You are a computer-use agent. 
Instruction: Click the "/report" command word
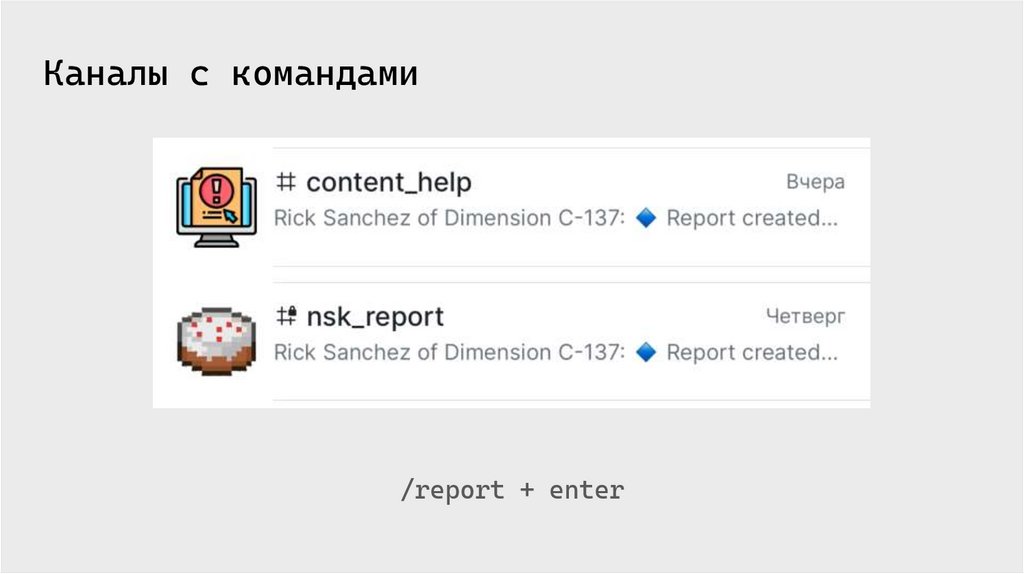coord(451,491)
